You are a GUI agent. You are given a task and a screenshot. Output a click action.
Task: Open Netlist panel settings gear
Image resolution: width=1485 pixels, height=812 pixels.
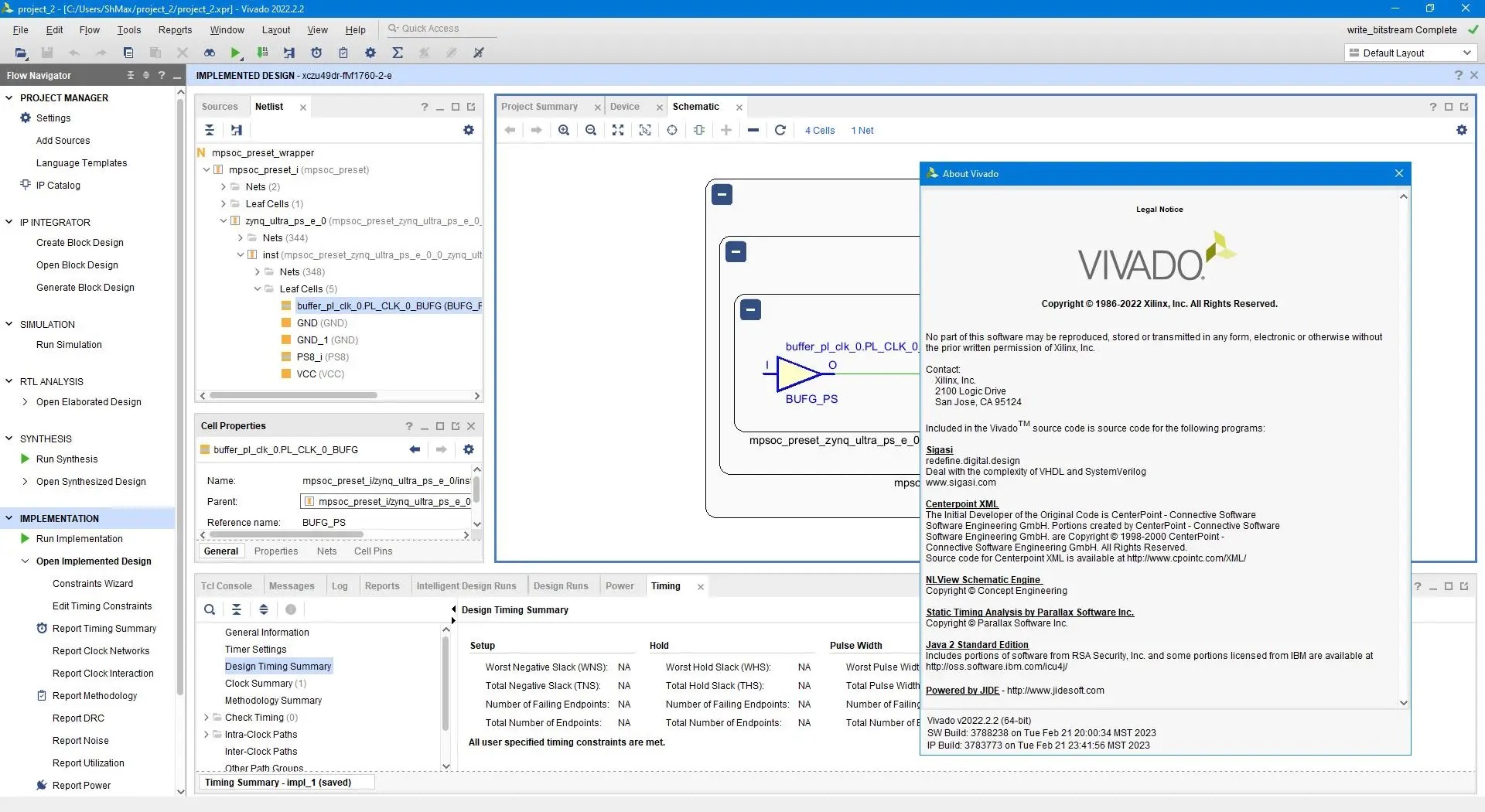coord(469,130)
